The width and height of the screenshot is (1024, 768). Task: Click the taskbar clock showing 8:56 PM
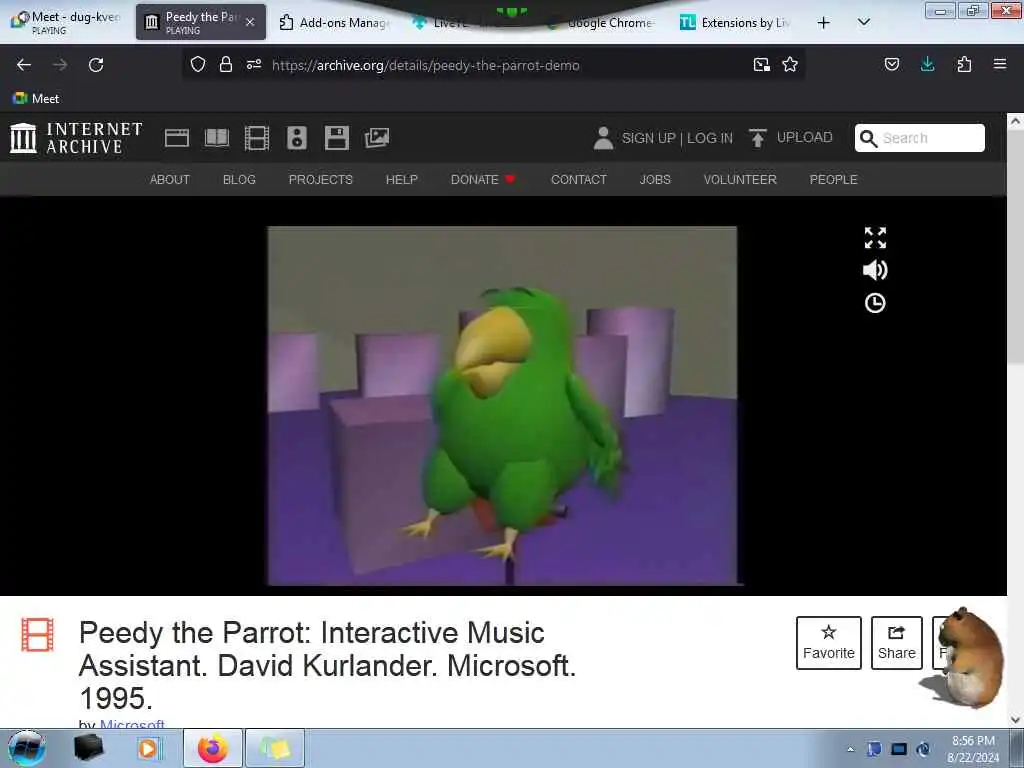(973, 749)
